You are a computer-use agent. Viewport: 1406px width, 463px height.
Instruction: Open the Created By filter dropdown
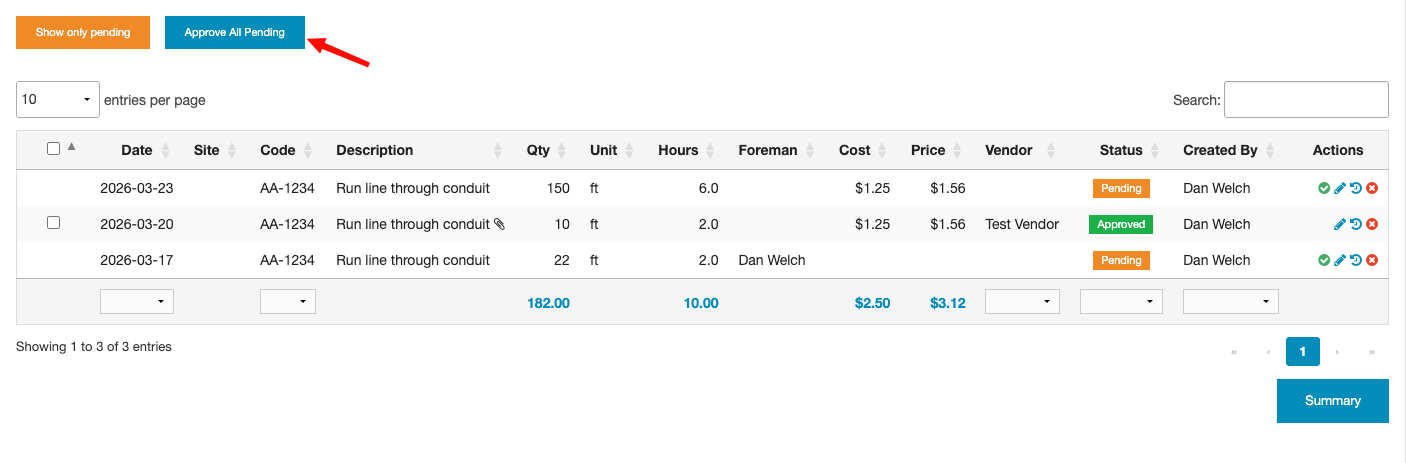tap(1230, 301)
